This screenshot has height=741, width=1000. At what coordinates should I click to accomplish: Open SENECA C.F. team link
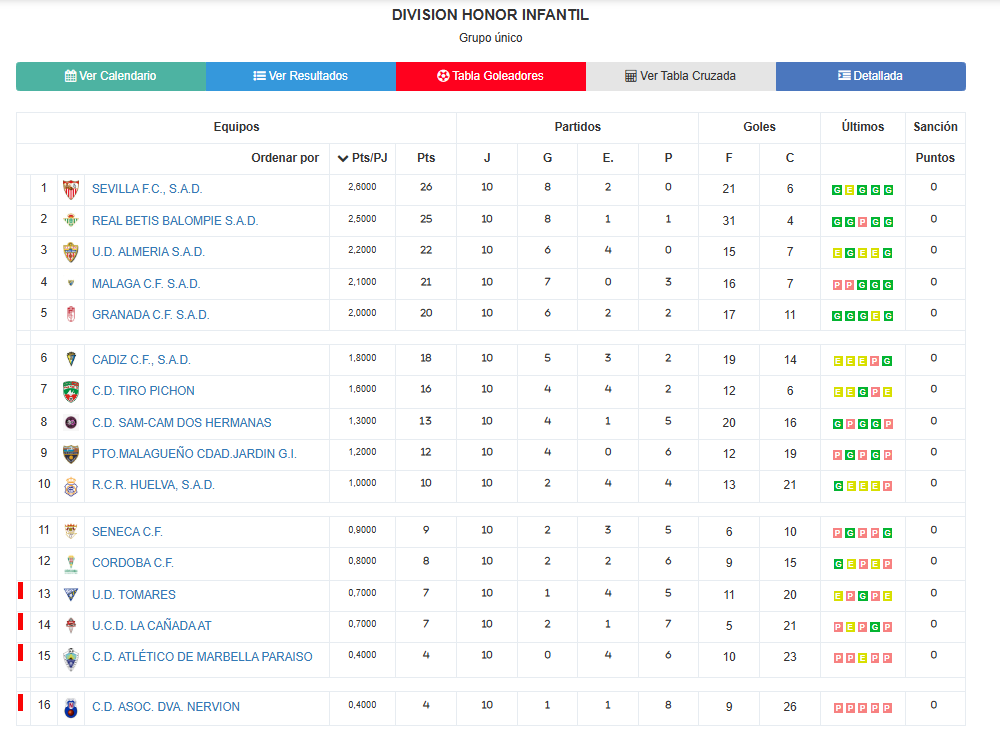(127, 532)
